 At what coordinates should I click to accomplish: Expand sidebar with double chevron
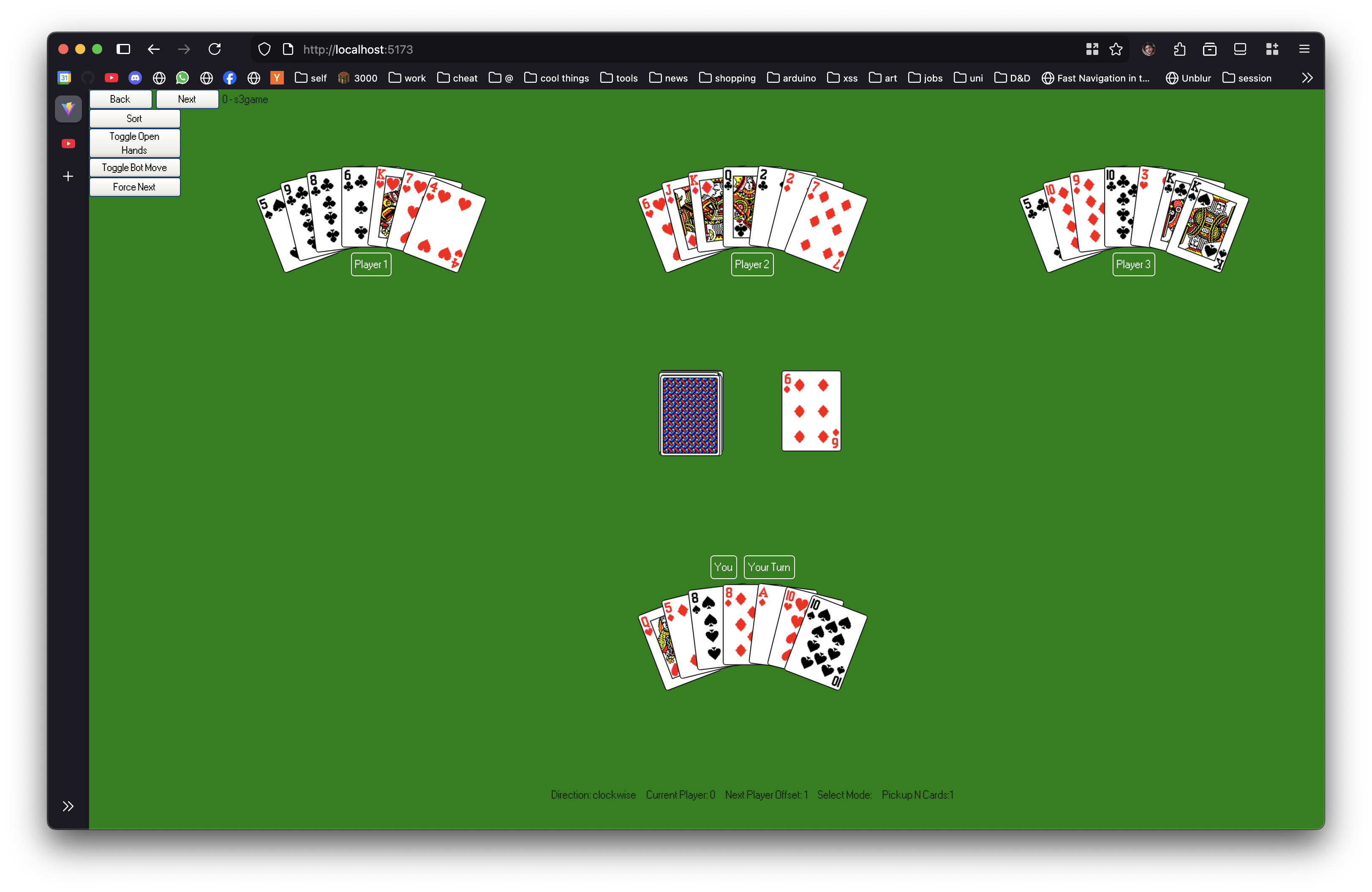point(68,806)
